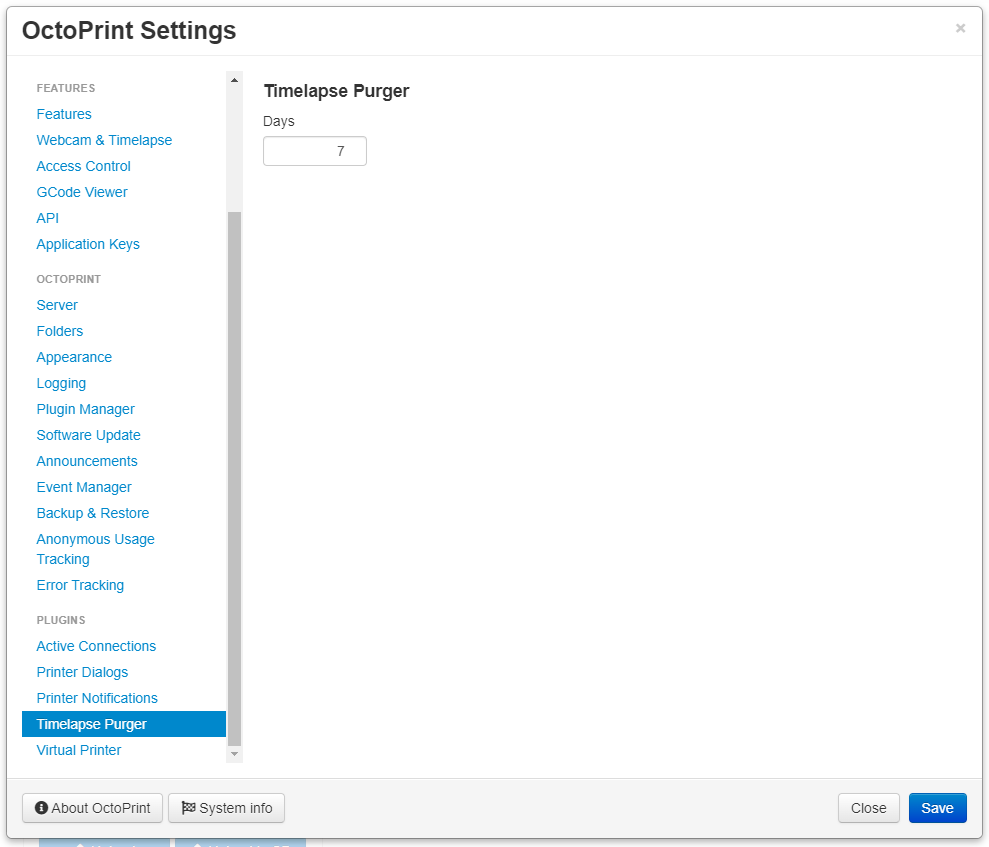Select Event Manager section
This screenshot has height=847, width=989.
click(84, 487)
